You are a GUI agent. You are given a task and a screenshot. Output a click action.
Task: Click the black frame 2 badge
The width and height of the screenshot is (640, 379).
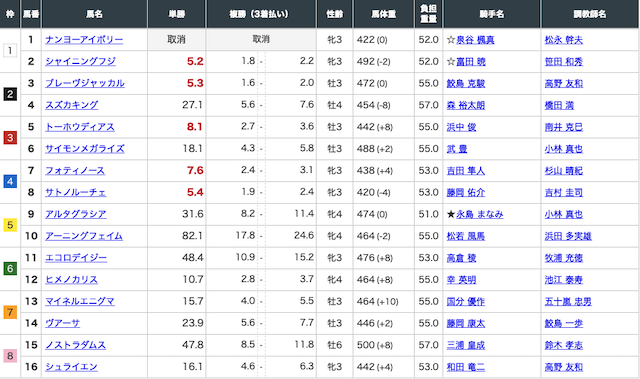pos(10,94)
